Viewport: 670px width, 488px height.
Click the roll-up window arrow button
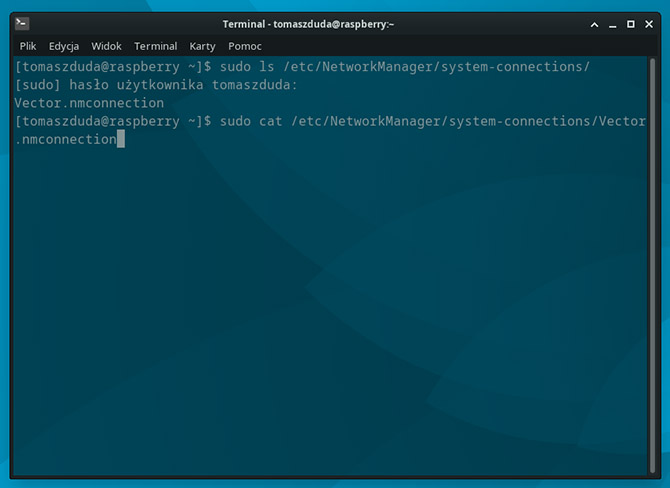coord(594,25)
